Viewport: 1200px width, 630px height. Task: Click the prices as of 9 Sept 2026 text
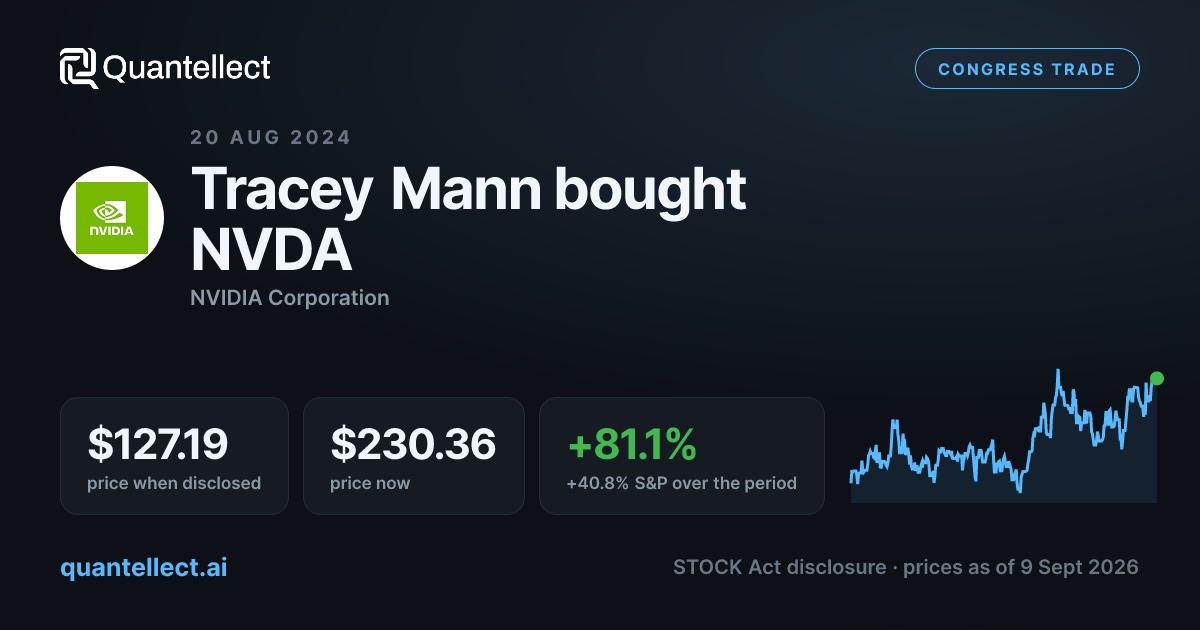click(x=1021, y=567)
